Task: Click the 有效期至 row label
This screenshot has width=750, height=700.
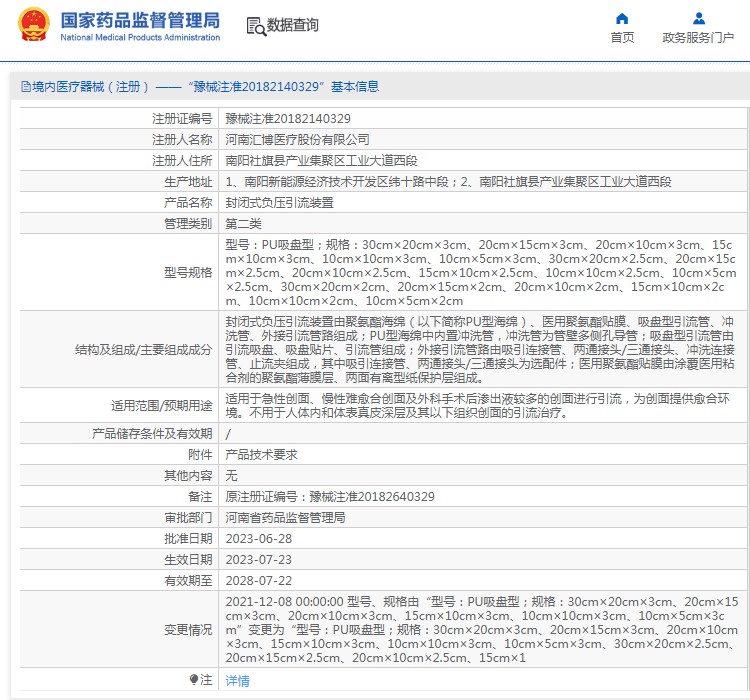Action: (188, 581)
